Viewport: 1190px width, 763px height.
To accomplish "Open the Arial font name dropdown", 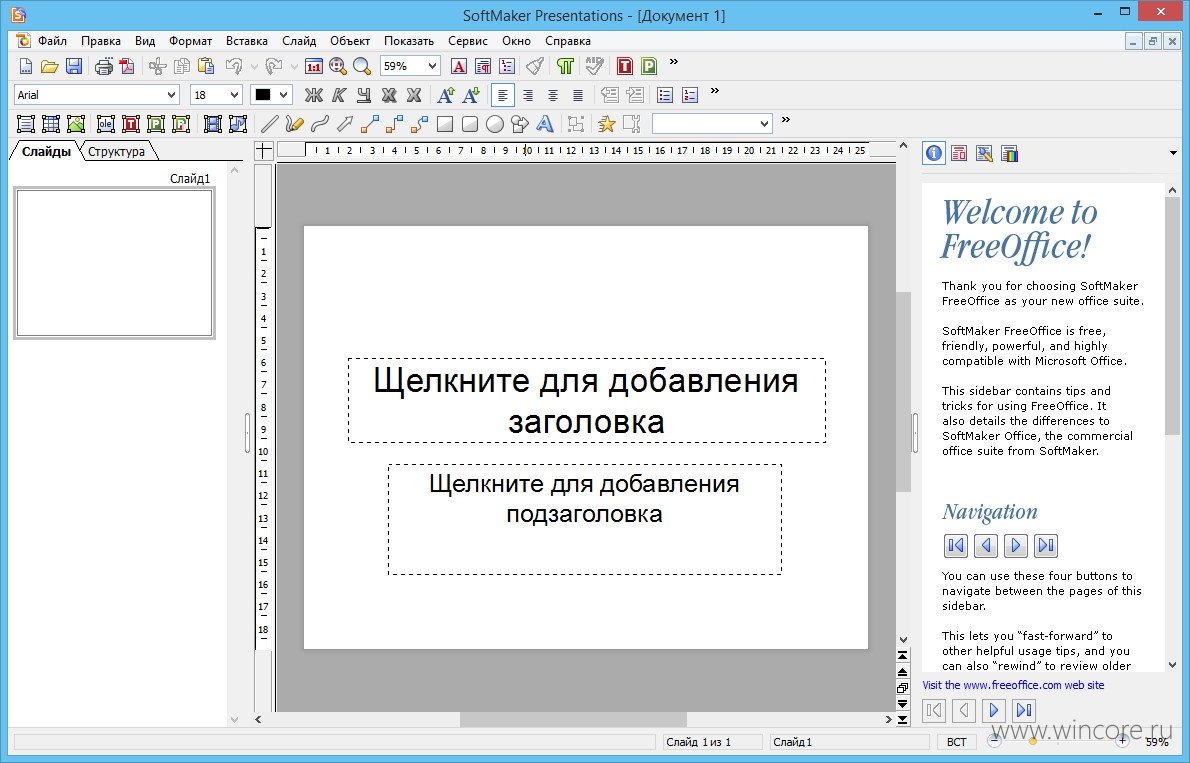I will tap(171, 95).
